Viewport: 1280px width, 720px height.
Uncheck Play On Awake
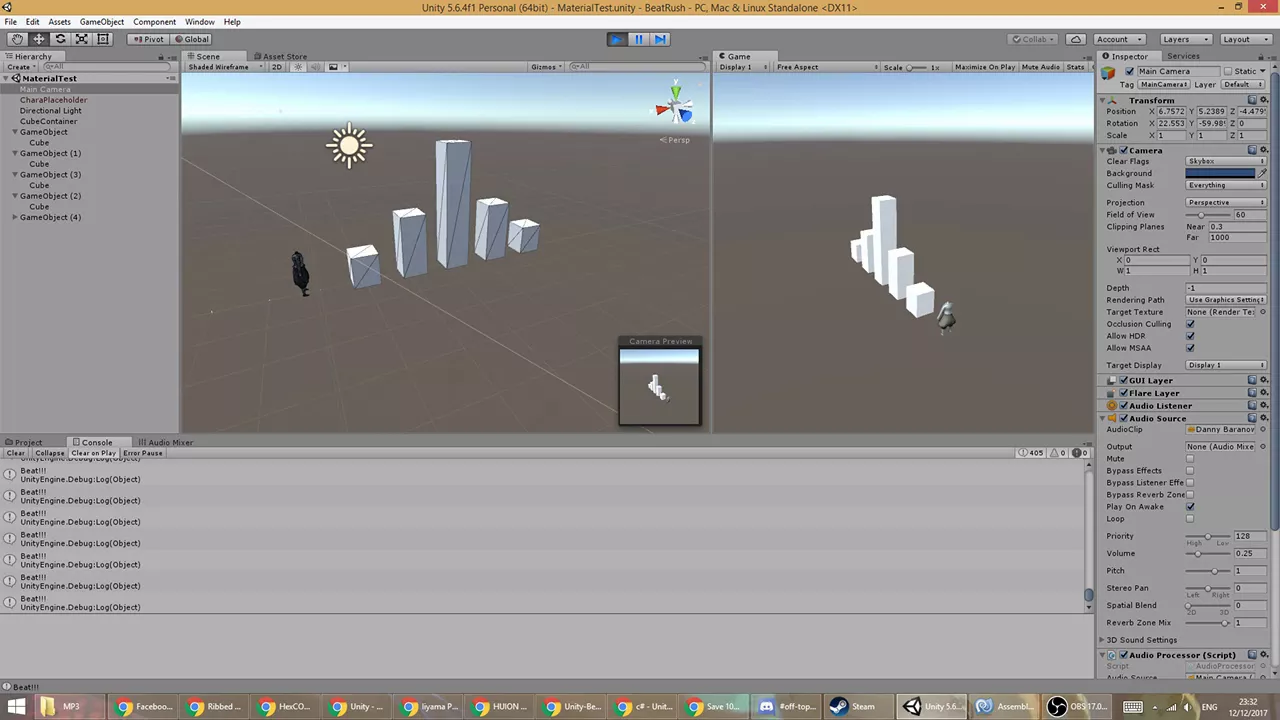[1190, 507]
